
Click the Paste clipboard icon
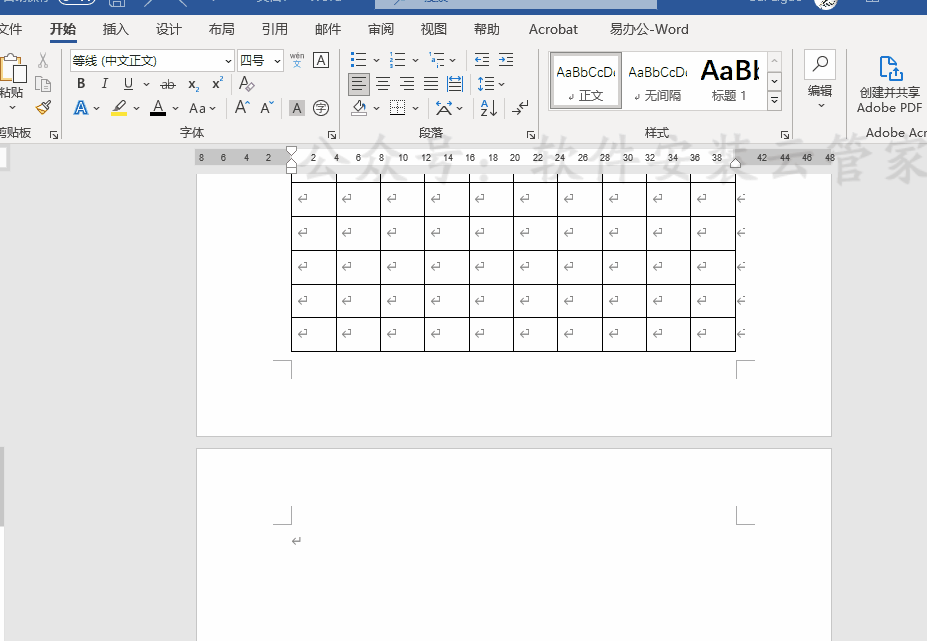(x=13, y=68)
